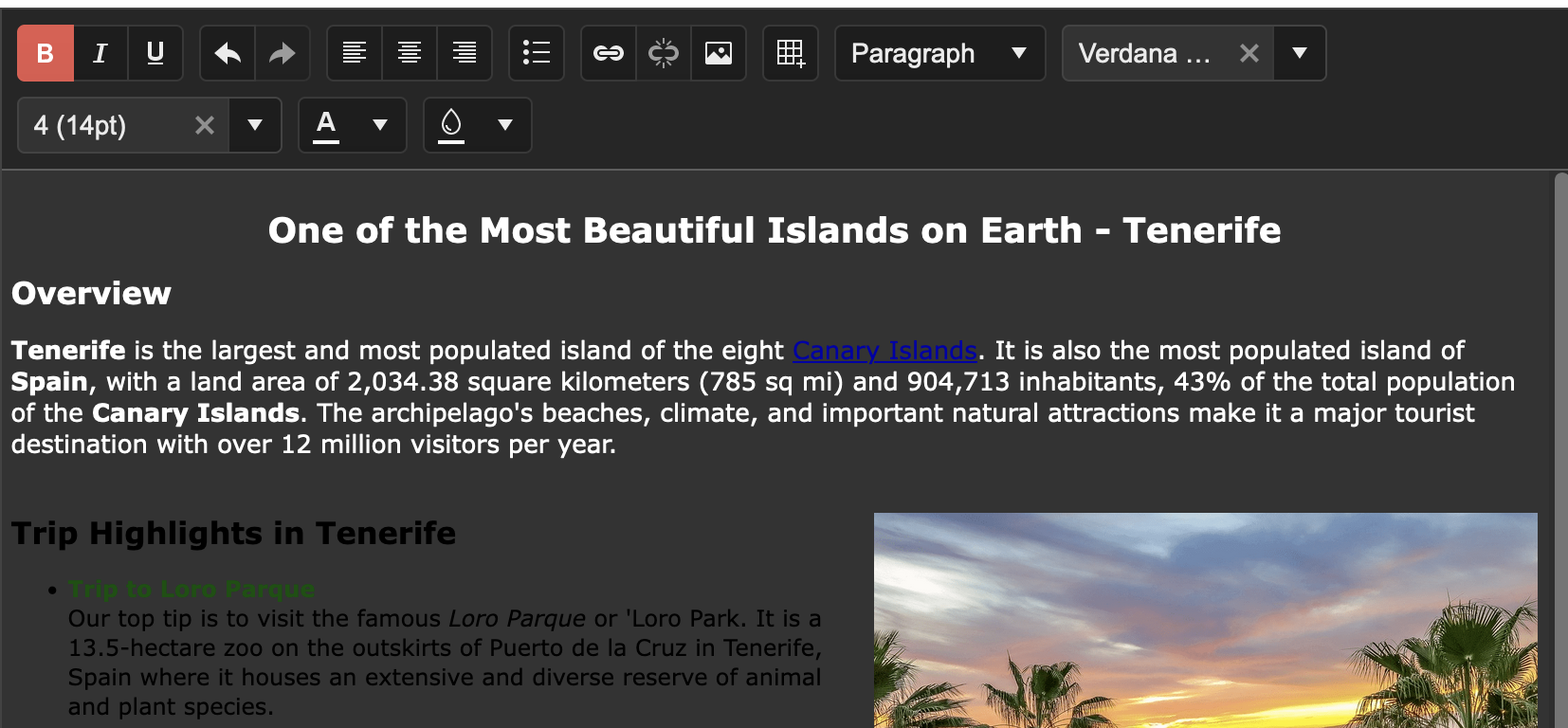The height and width of the screenshot is (728, 1568).
Task: Align text to the left
Action: click(355, 53)
